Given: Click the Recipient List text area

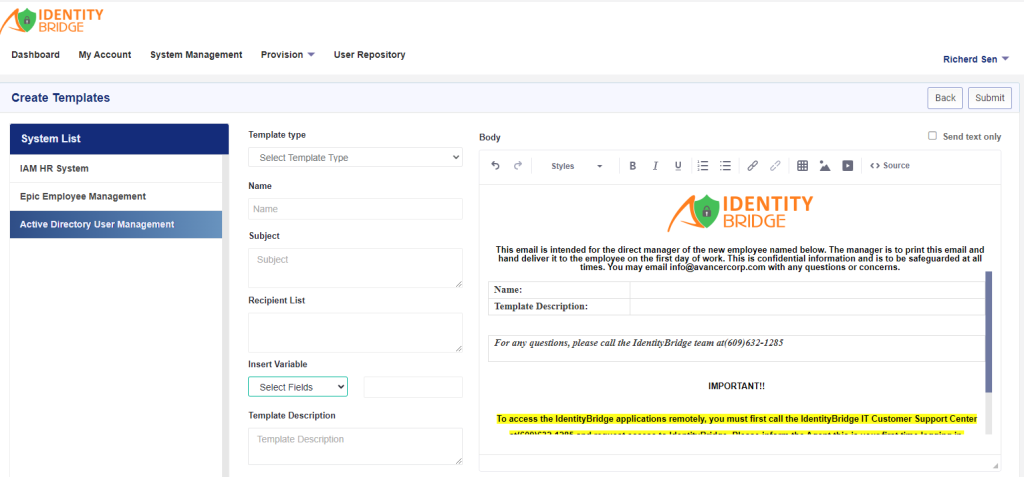Looking at the screenshot, I should tap(355, 333).
